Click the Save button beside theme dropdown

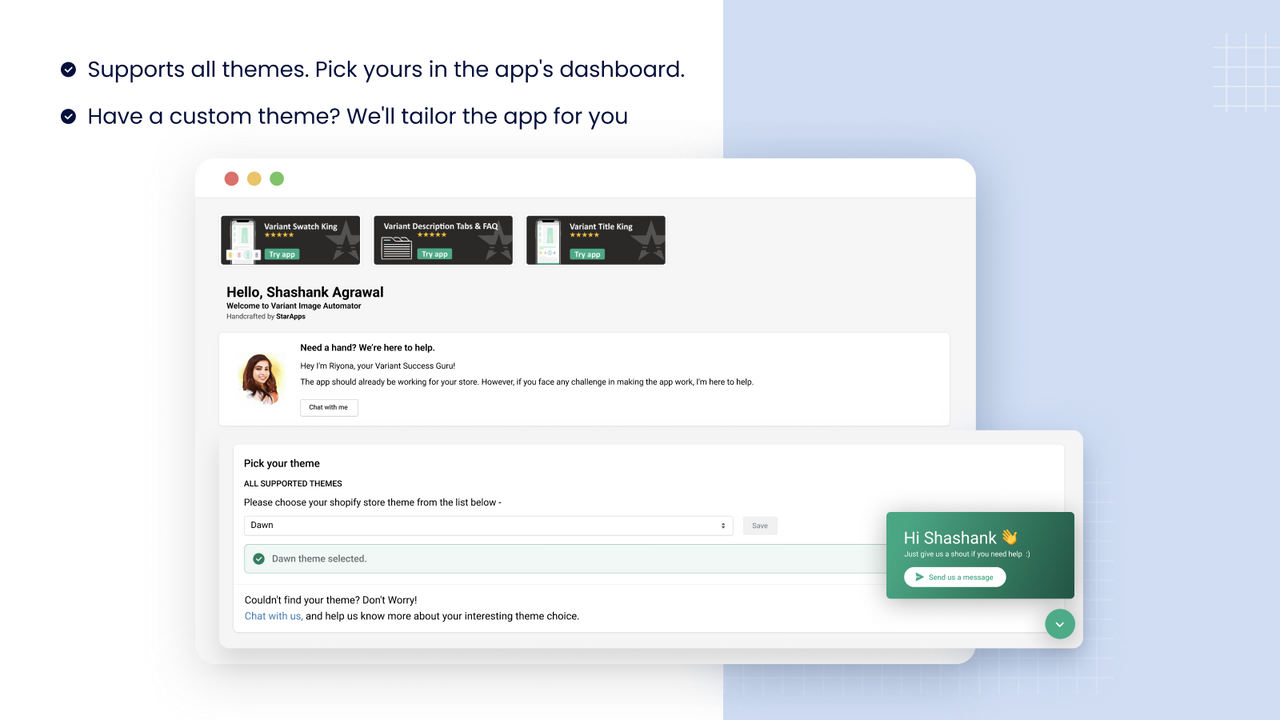(x=759, y=524)
